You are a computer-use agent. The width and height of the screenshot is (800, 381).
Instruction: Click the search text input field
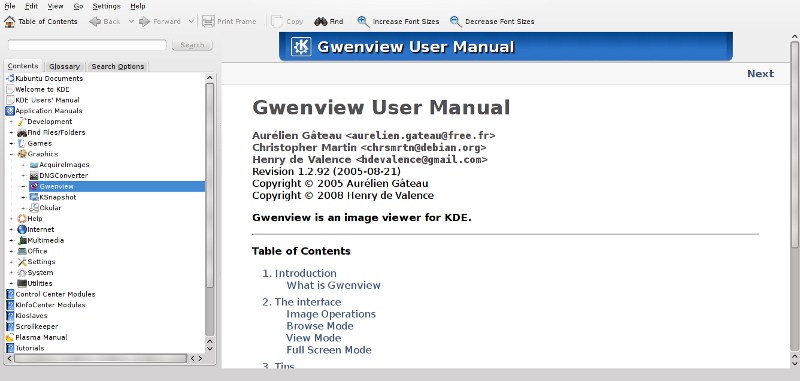(x=87, y=45)
